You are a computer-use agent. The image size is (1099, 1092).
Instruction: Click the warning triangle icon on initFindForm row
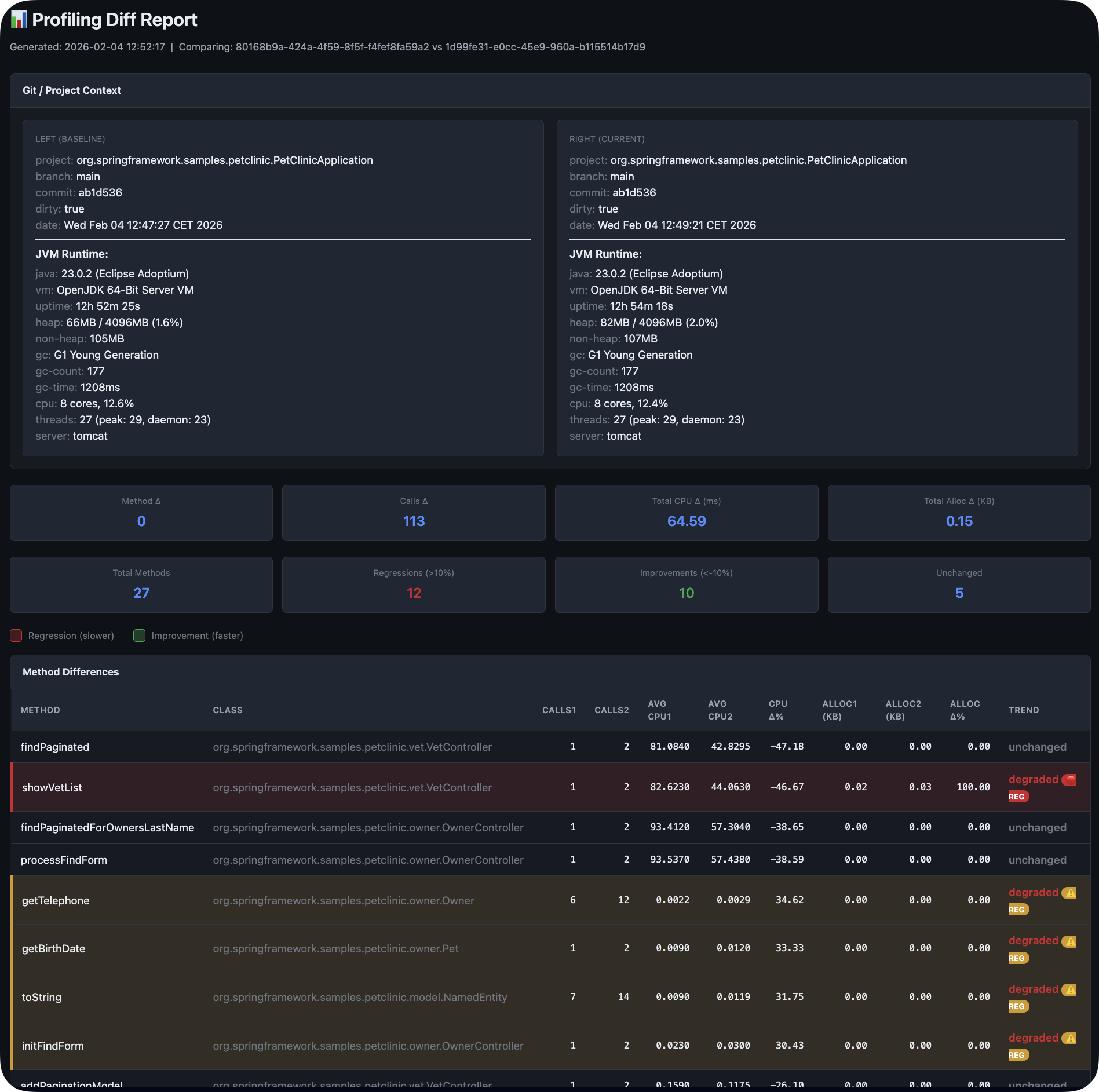tap(1070, 1038)
